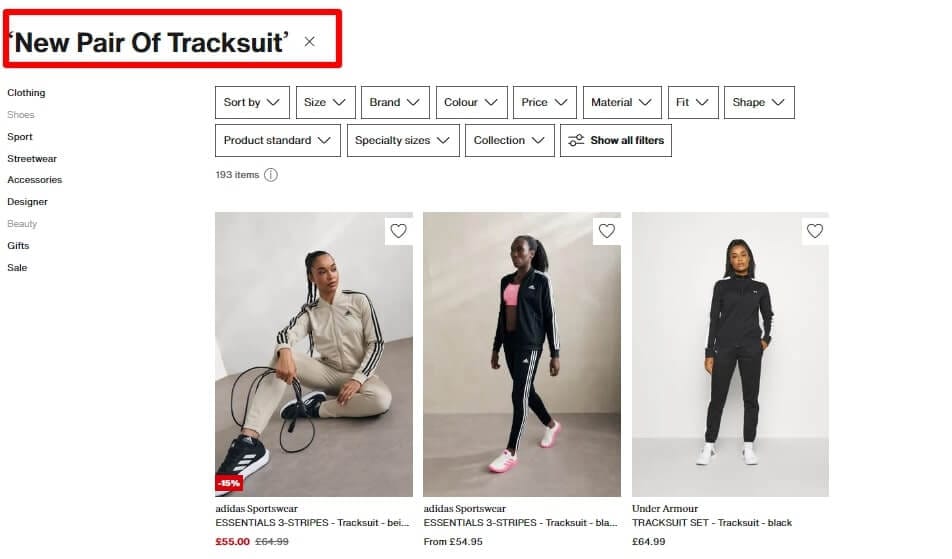Open the Sale category link
Viewport: 952px width, 559px height.
click(17, 268)
